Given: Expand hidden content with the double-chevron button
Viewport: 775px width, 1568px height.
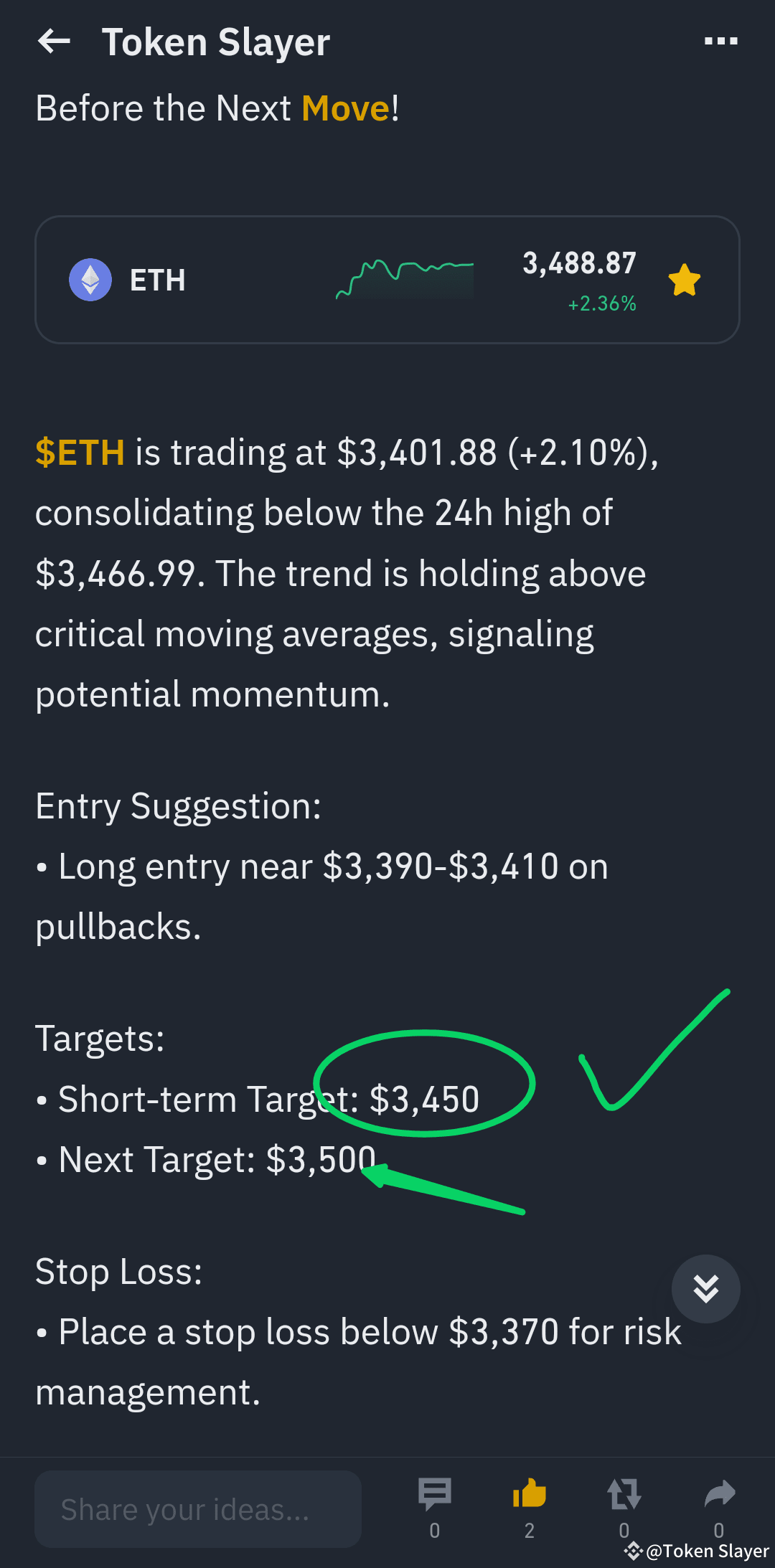Looking at the screenshot, I should click(706, 1288).
